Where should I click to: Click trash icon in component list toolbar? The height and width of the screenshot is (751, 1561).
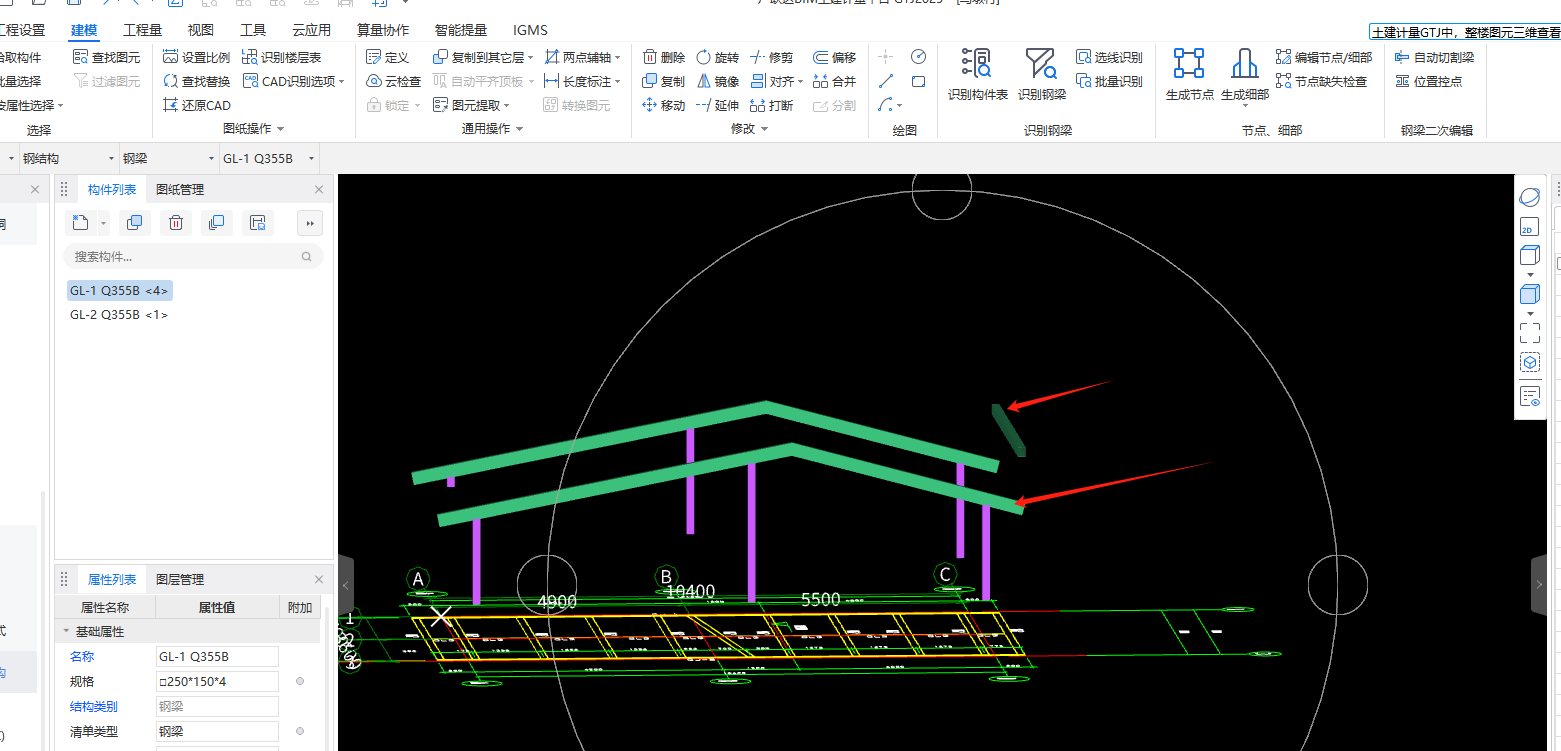click(x=175, y=223)
